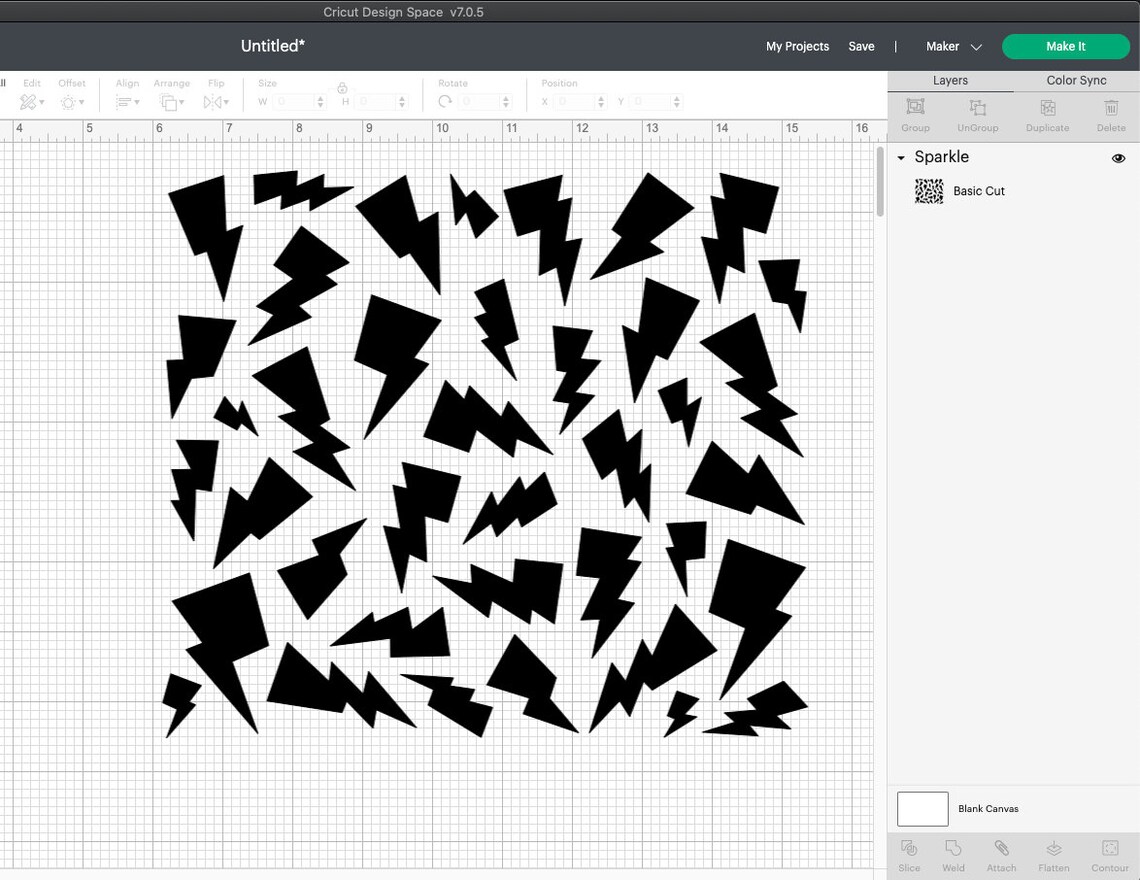Image resolution: width=1140 pixels, height=880 pixels.
Task: Click the Duplicate layer icon
Action: click(1047, 108)
